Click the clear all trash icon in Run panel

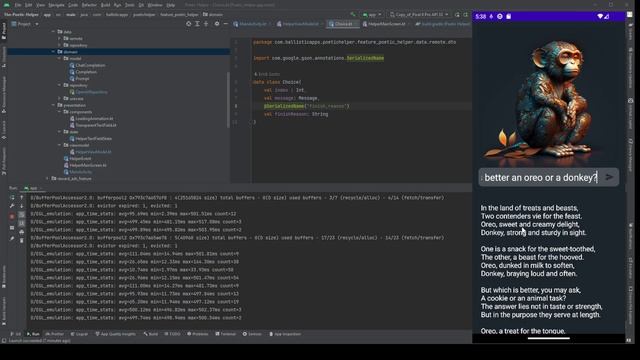(22, 240)
